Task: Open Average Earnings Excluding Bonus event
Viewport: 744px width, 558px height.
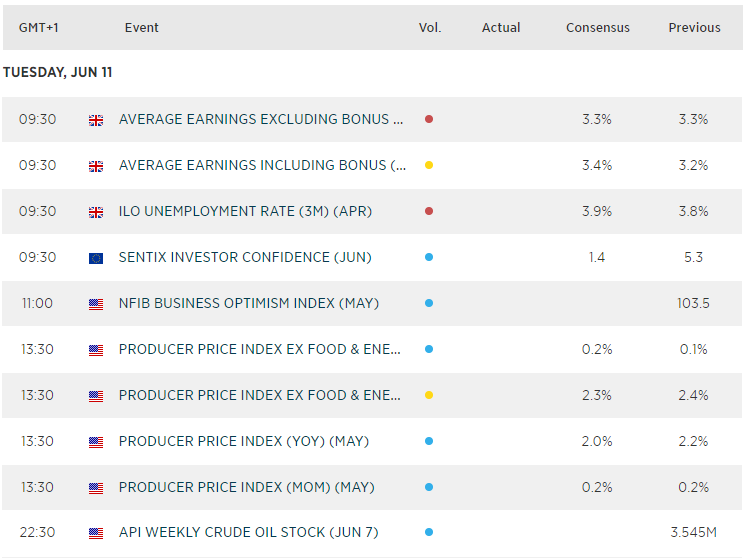Action: pyautogui.click(x=261, y=119)
